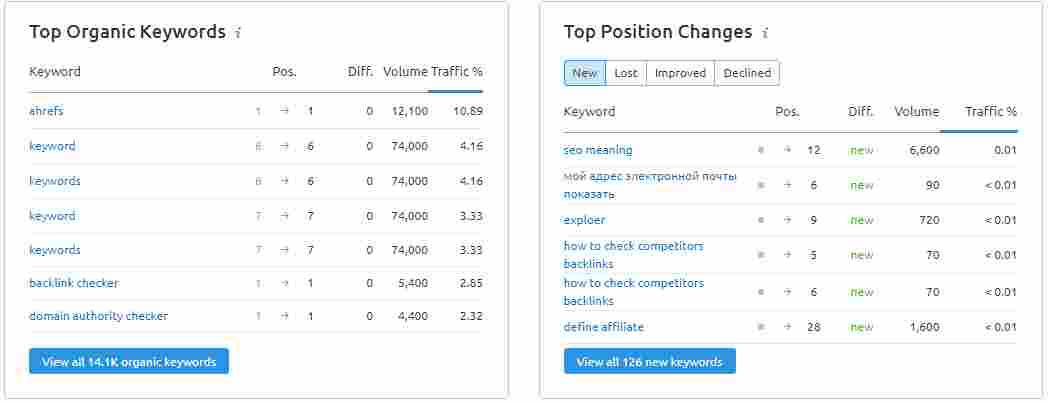
Task: Click the exploer keyword link
Action: pos(584,220)
